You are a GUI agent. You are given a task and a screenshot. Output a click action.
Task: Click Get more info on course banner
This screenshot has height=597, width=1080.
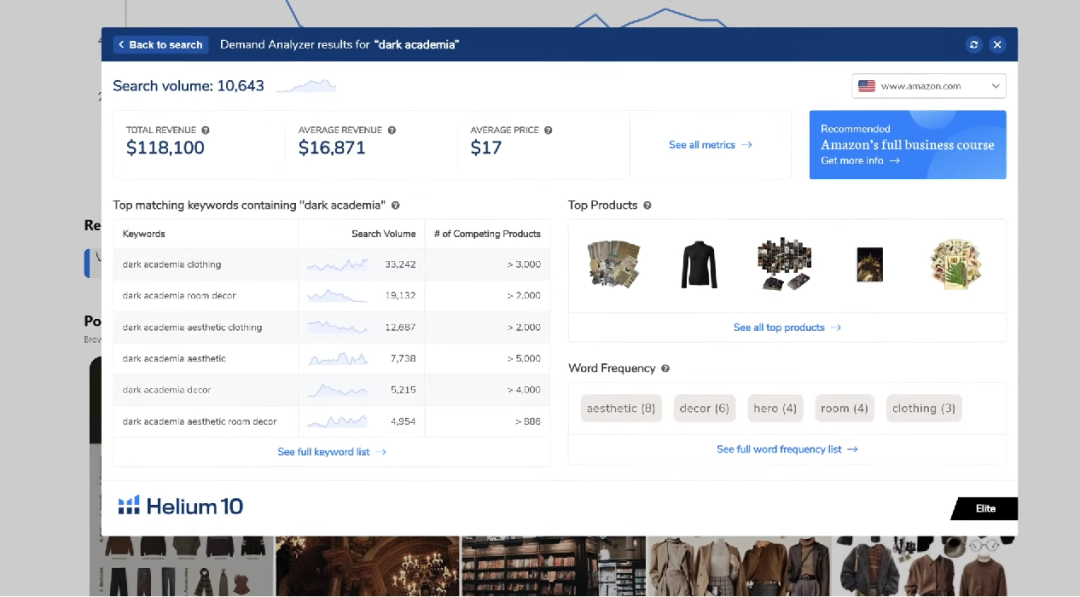pos(860,161)
